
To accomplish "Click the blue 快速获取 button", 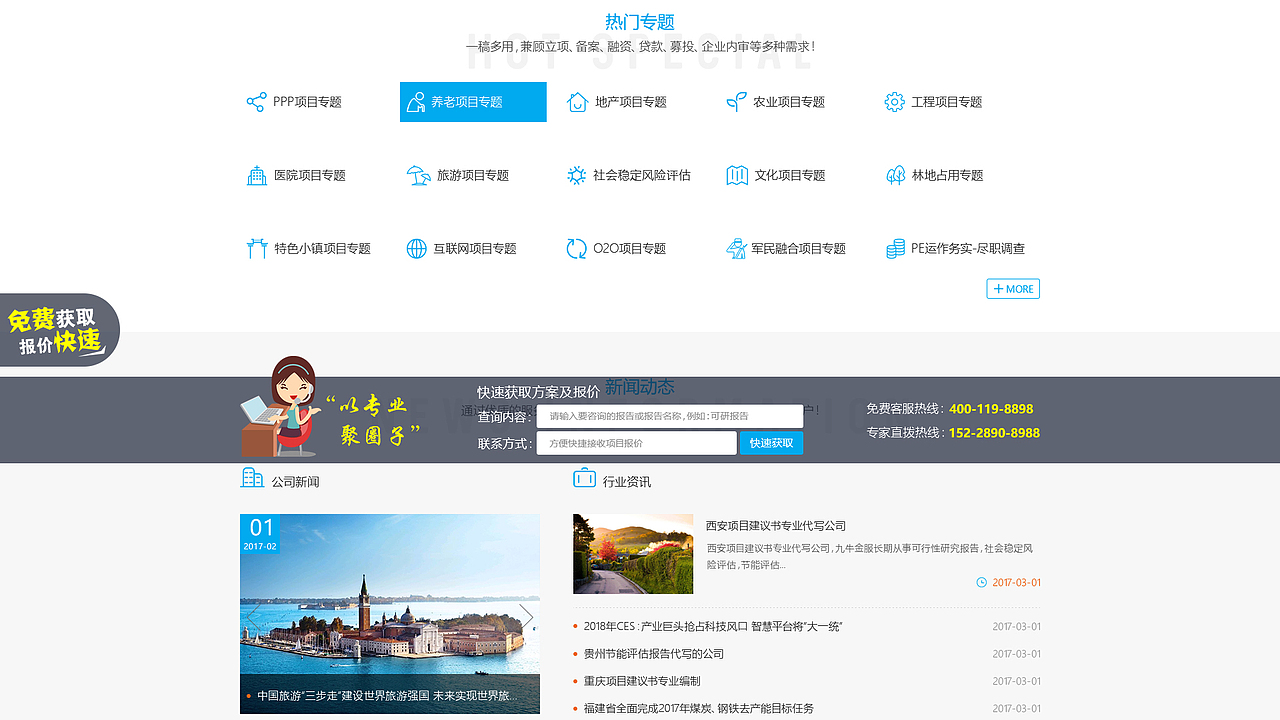I will [771, 442].
